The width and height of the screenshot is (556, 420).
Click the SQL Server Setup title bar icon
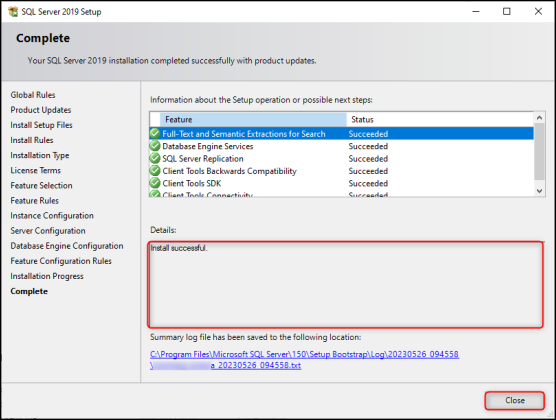pos(13,11)
